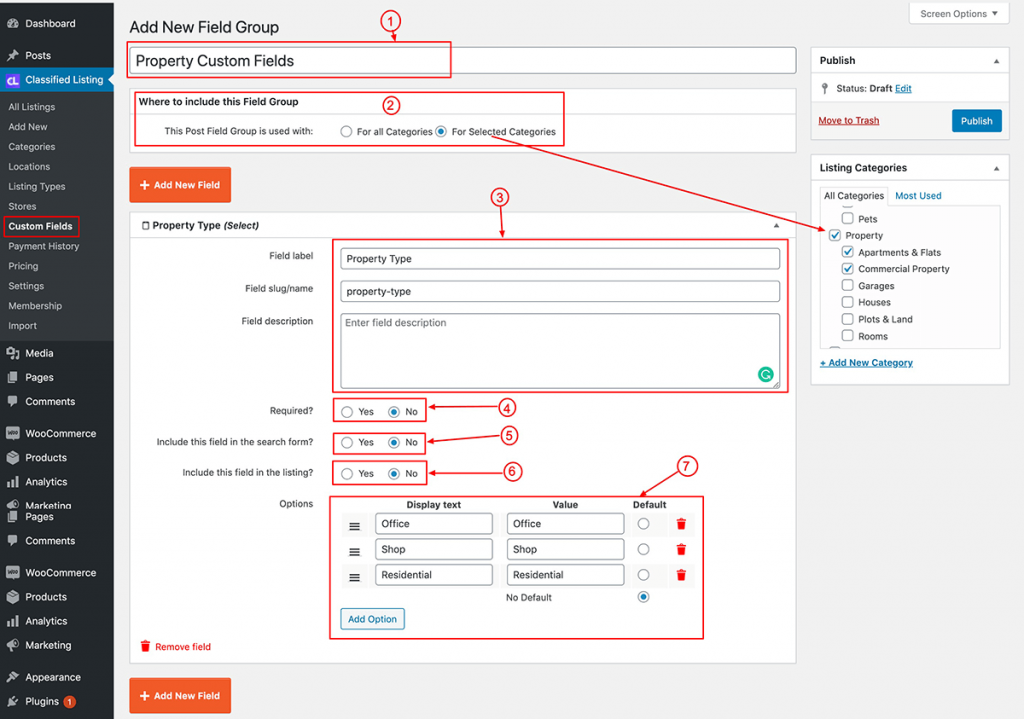Choose No for include in search form

(x=394, y=443)
